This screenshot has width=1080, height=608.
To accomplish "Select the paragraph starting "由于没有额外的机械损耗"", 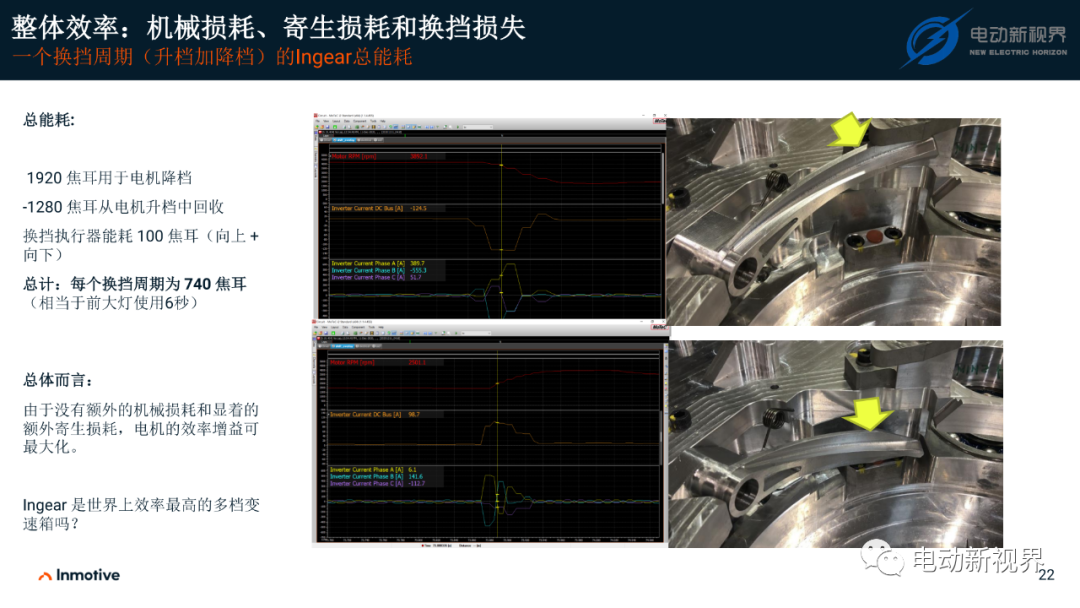I will (x=141, y=428).
